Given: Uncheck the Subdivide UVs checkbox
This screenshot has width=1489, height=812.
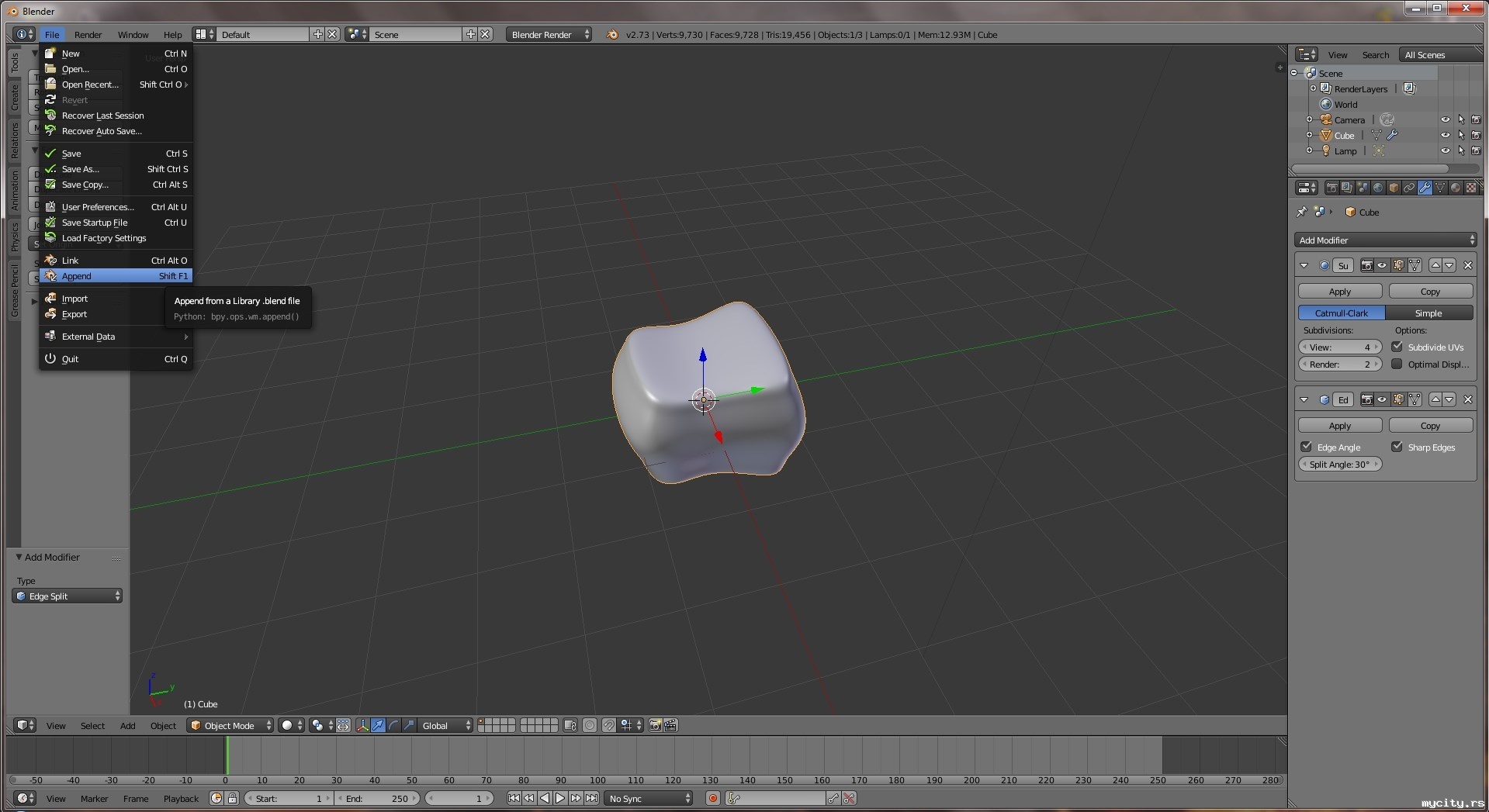Looking at the screenshot, I should click(x=1397, y=347).
